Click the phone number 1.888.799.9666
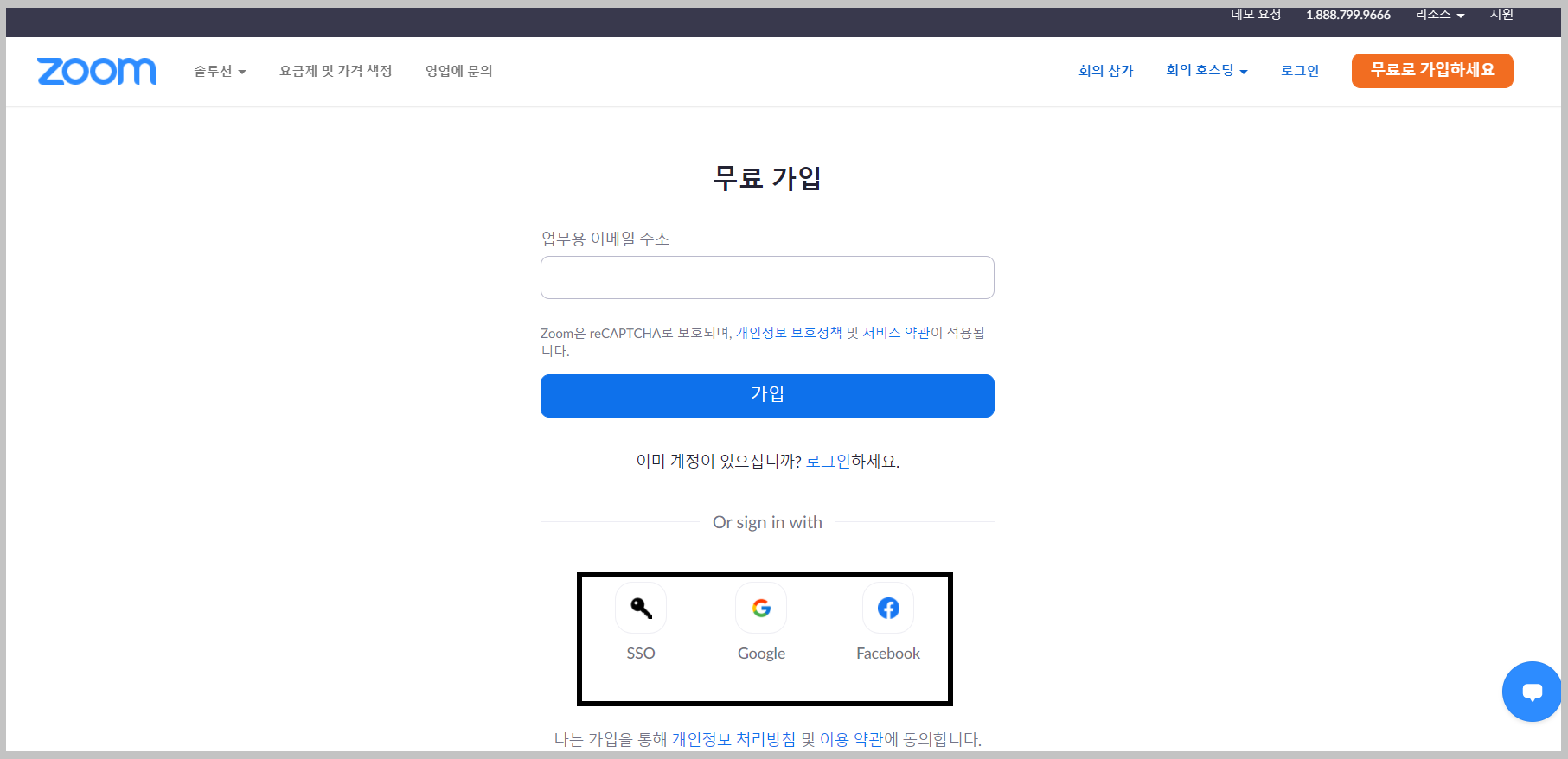This screenshot has height=759, width=1568. tap(1348, 15)
